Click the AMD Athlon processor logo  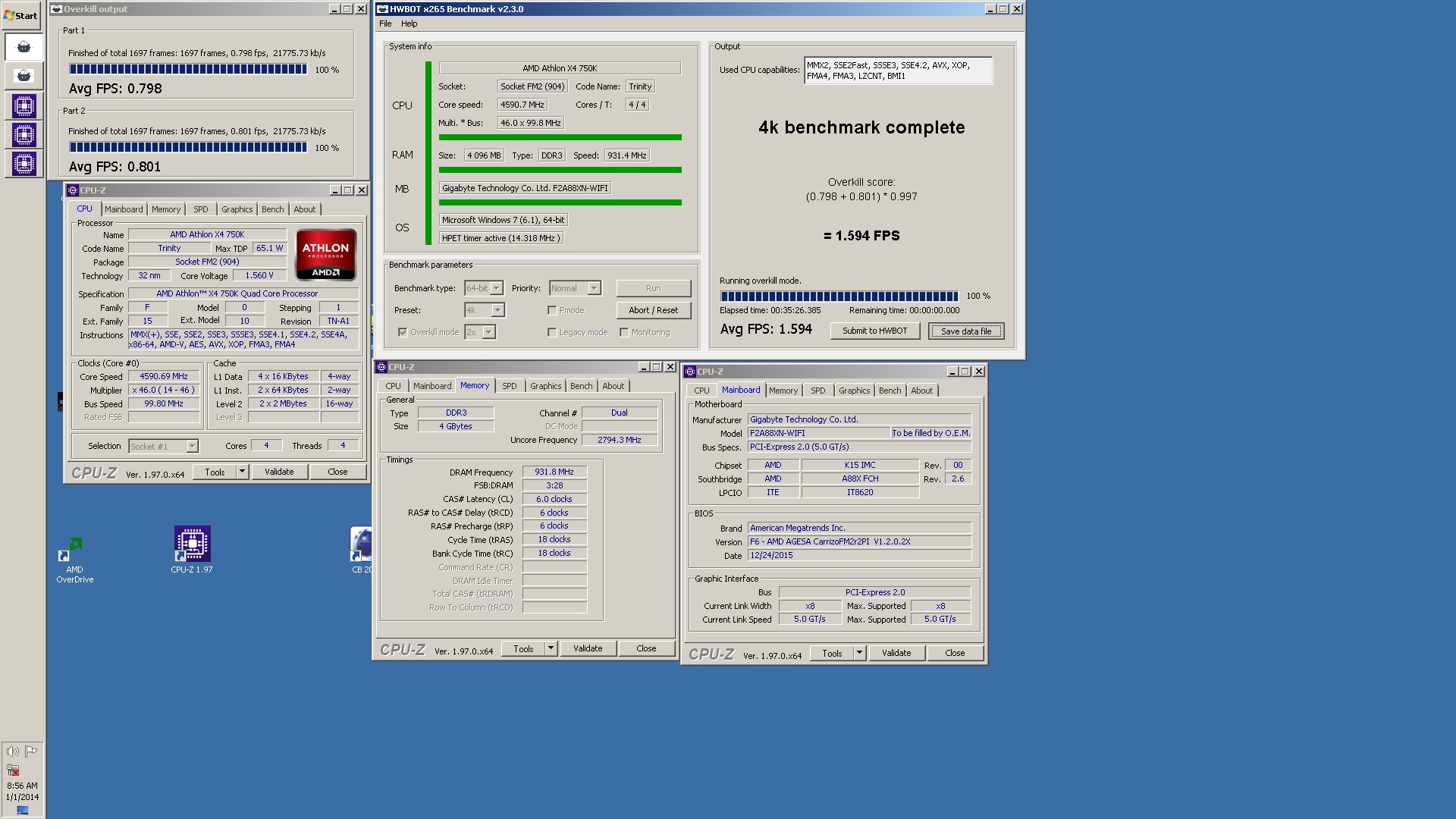click(325, 255)
